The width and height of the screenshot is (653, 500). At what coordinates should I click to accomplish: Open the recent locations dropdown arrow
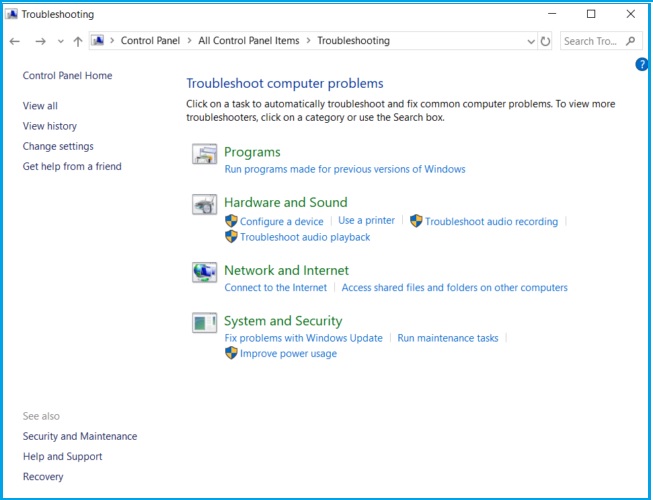61,41
